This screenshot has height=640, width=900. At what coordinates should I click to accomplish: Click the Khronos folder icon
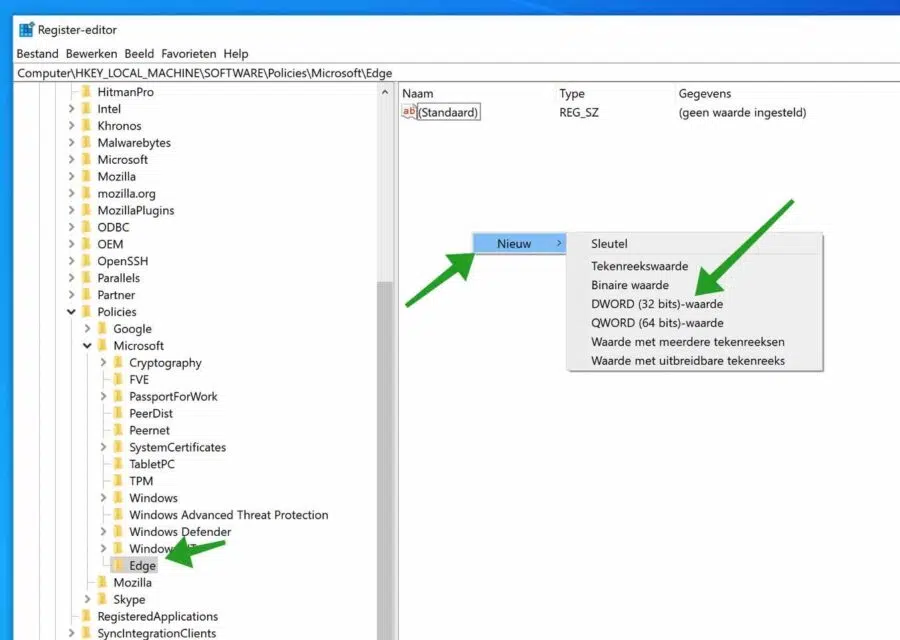[87, 126]
